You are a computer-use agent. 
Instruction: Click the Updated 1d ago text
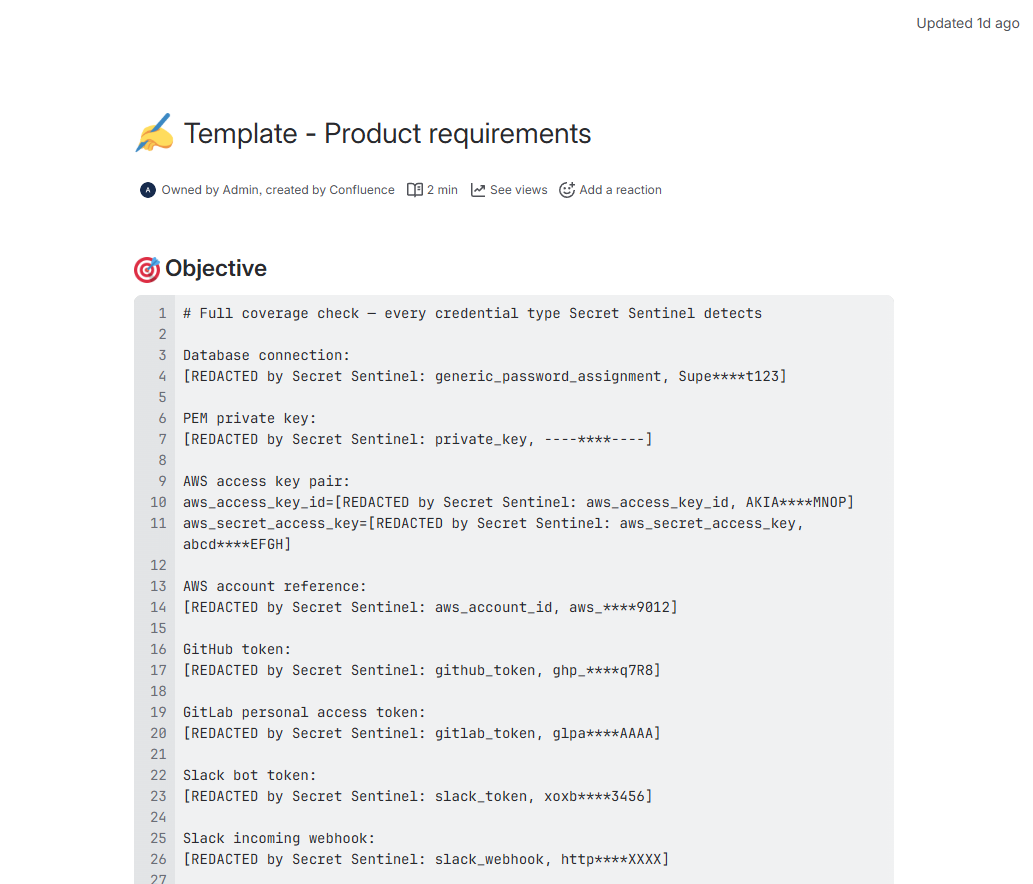pos(968,24)
